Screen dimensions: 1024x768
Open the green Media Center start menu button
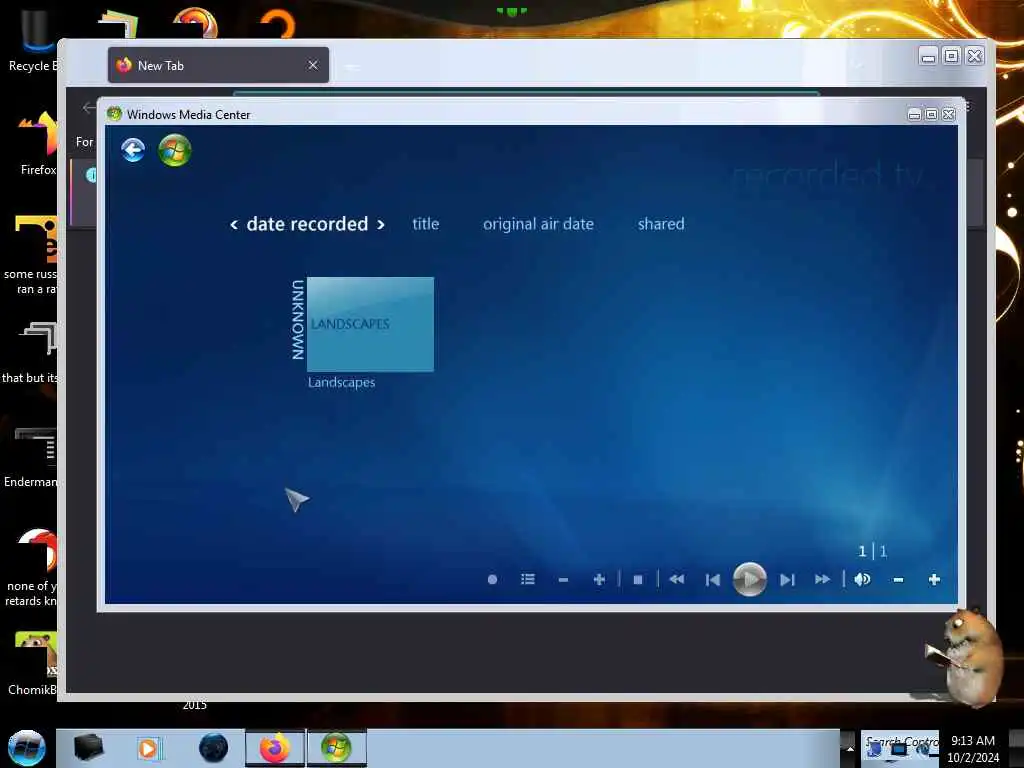coord(174,150)
